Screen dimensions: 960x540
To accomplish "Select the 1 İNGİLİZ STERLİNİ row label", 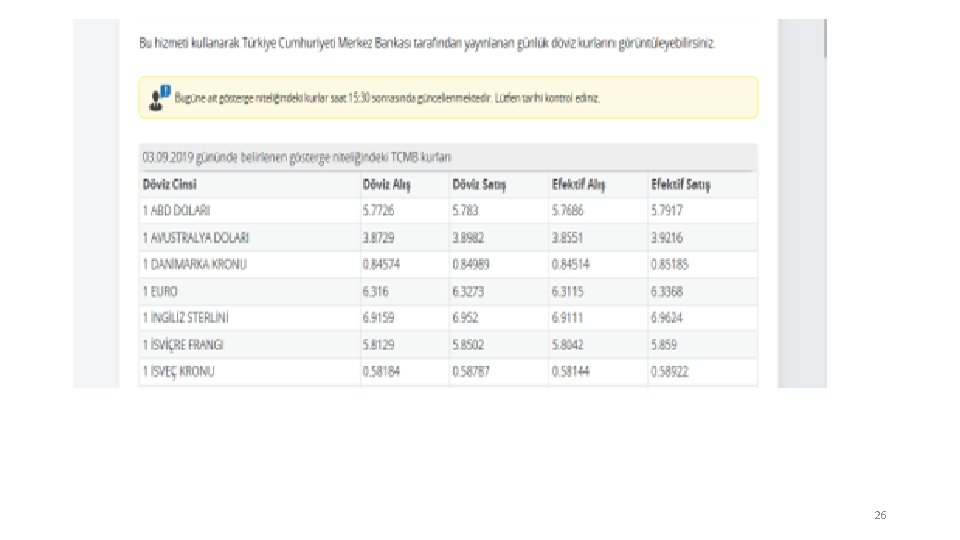I will click(185, 318).
